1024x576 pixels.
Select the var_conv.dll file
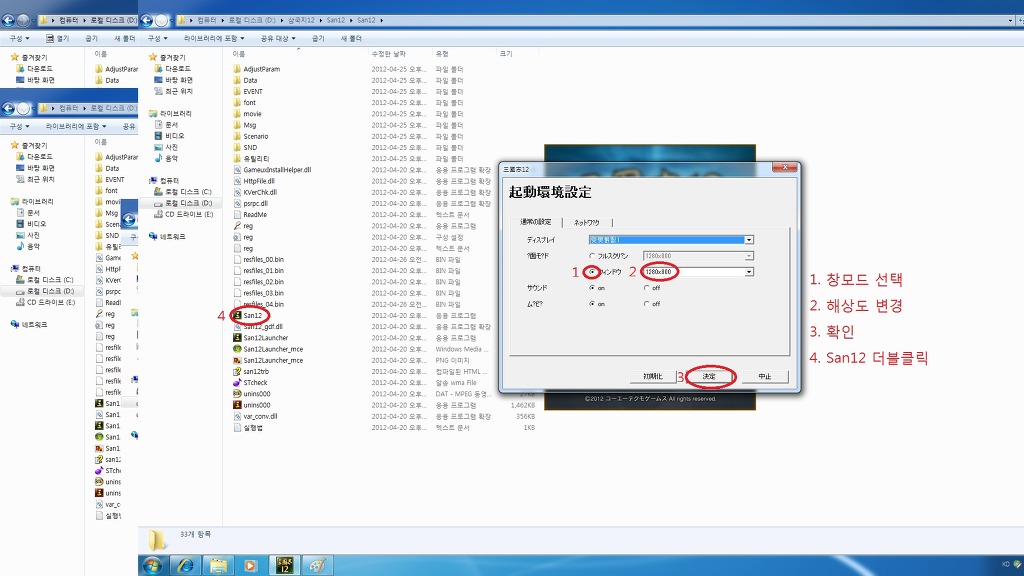tap(260, 415)
